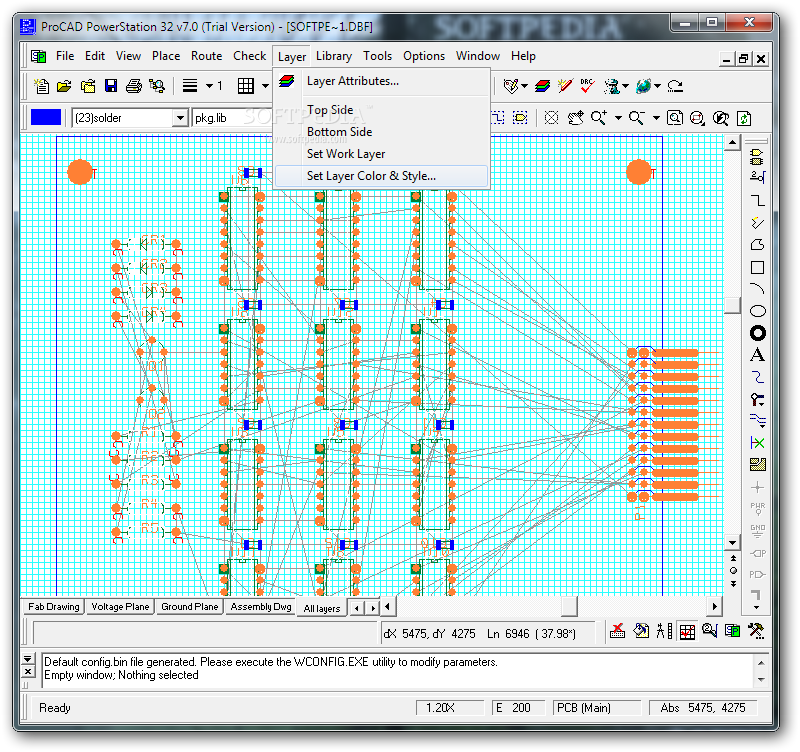Click the red grid table icon
The image size is (800, 752).
click(687, 632)
